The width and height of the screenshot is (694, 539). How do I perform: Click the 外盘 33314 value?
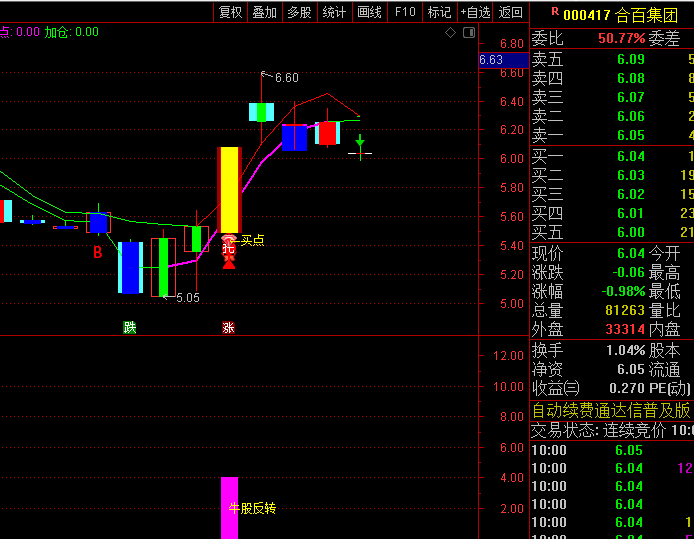625,329
